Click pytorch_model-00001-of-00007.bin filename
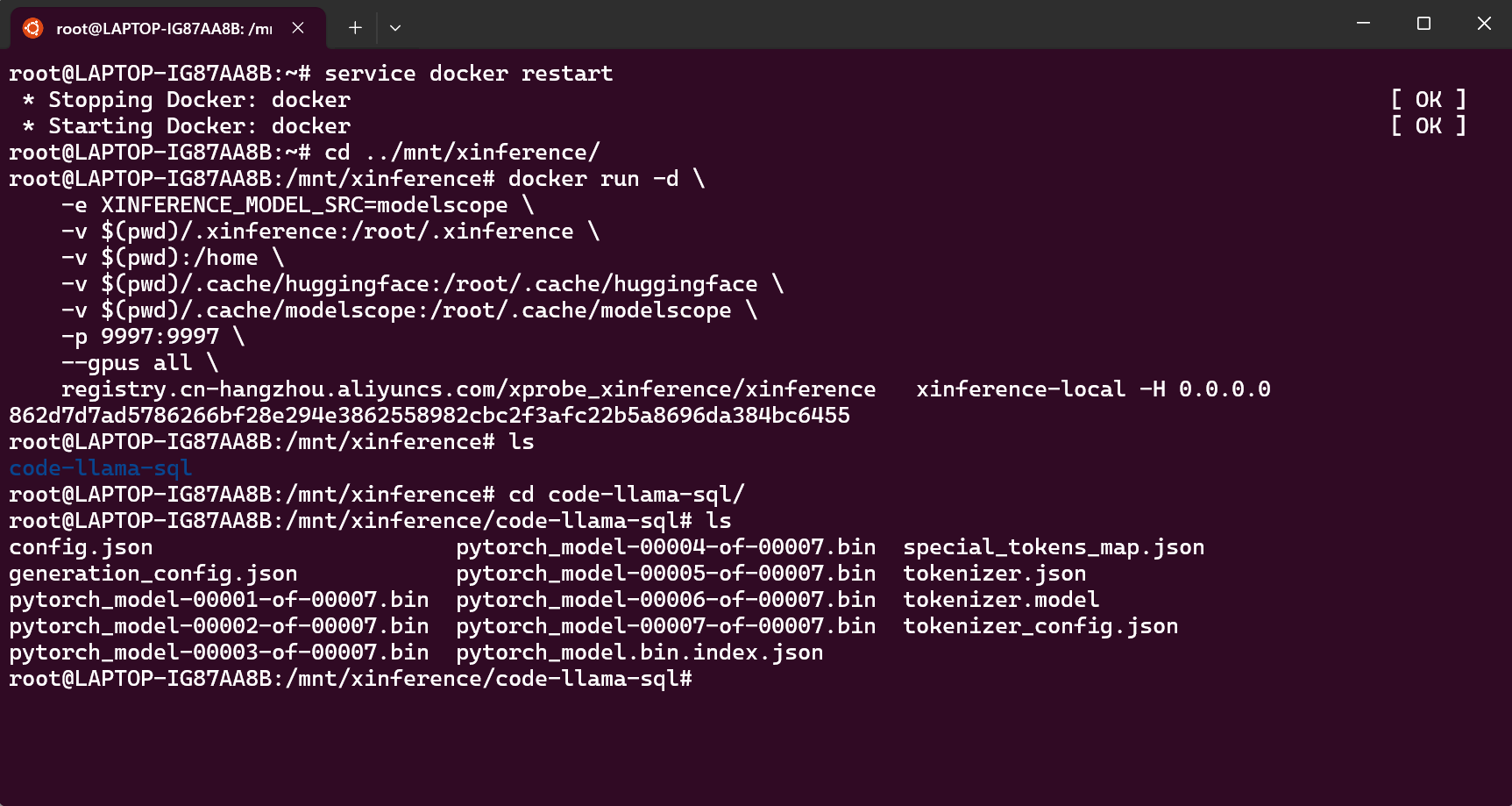The image size is (1512, 806). (218, 600)
